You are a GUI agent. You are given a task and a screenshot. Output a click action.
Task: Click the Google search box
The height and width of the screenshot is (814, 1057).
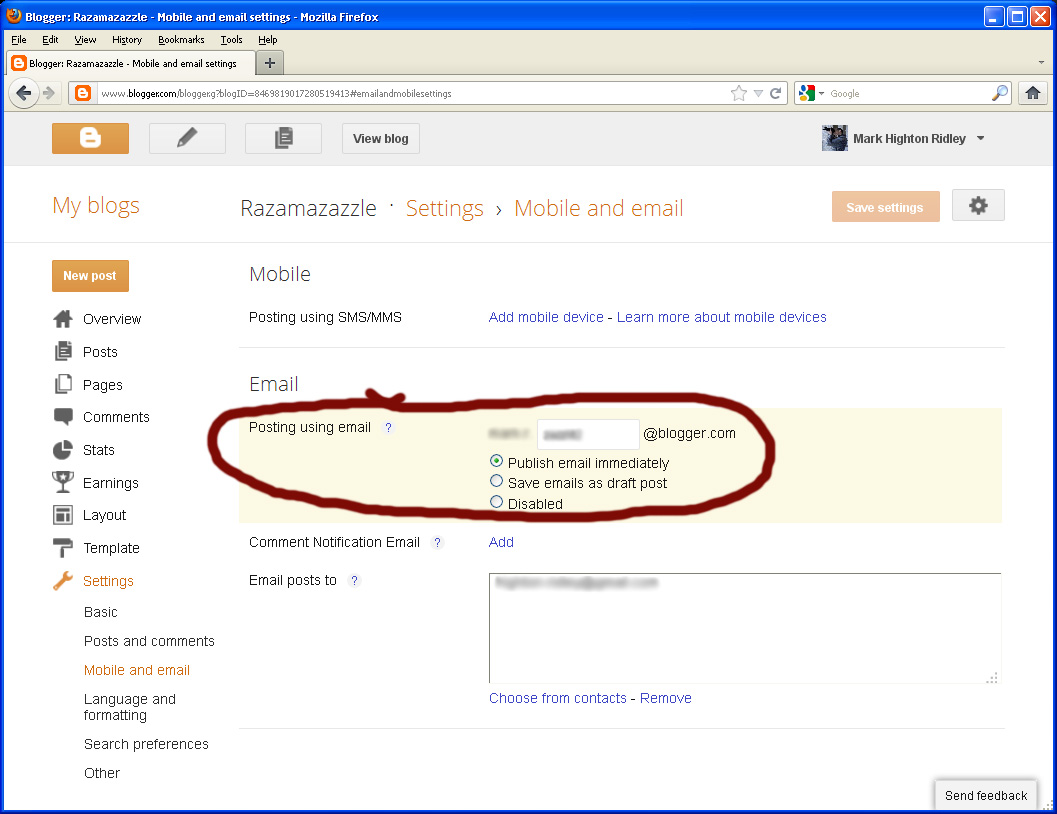coord(908,94)
